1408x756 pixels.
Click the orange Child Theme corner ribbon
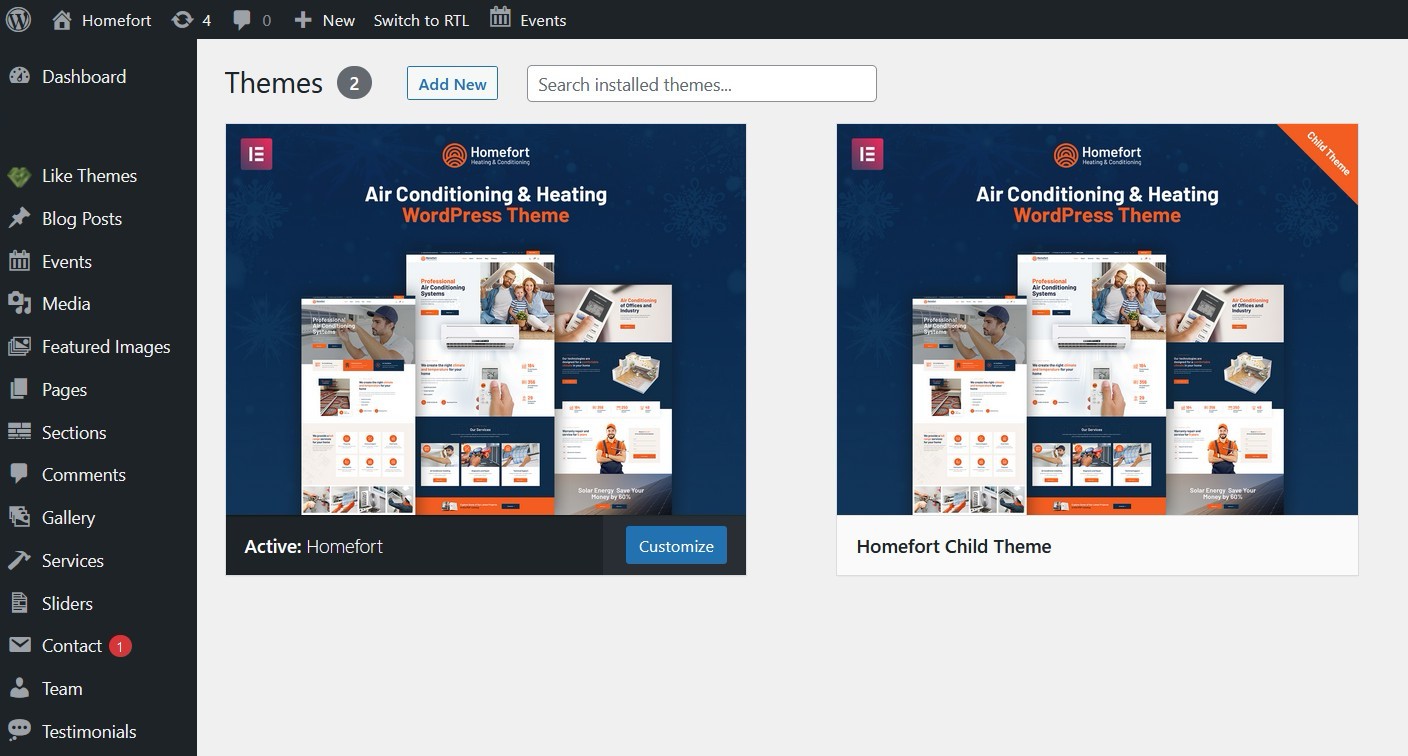[x=1329, y=153]
